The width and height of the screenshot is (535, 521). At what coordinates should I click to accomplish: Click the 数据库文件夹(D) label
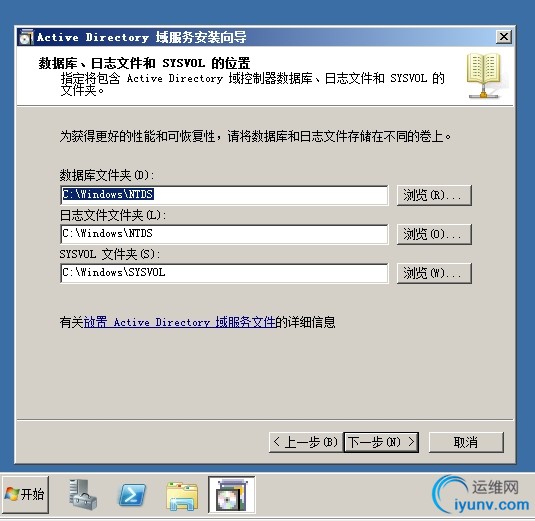tap(106, 176)
